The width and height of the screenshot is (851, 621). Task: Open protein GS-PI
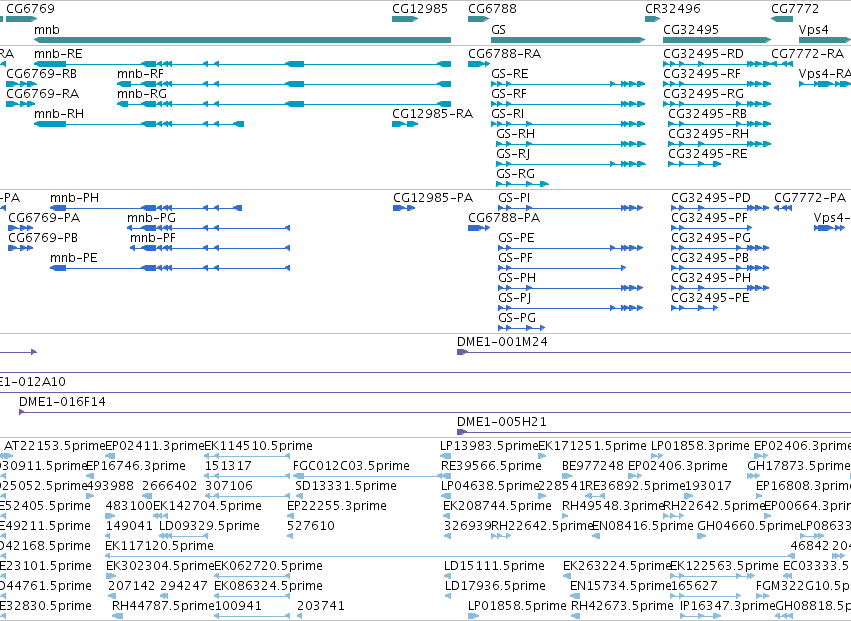(570, 208)
